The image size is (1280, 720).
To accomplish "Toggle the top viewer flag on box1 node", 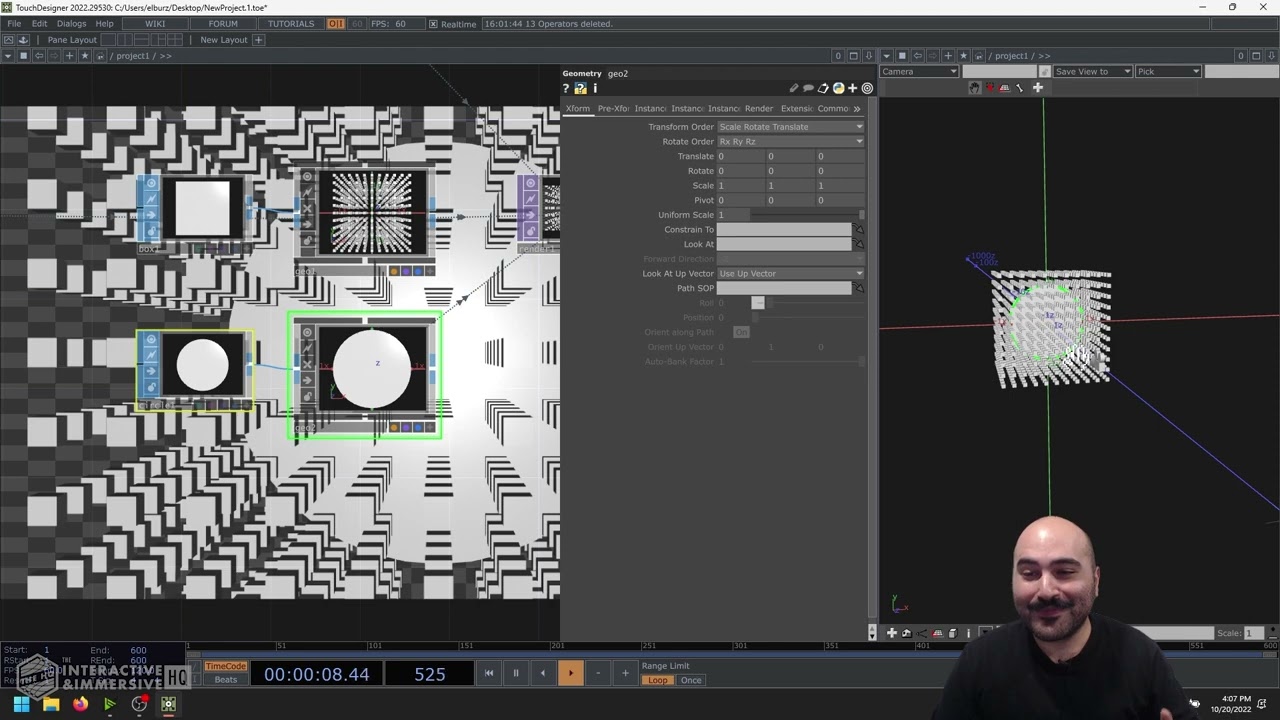I will pos(152,183).
